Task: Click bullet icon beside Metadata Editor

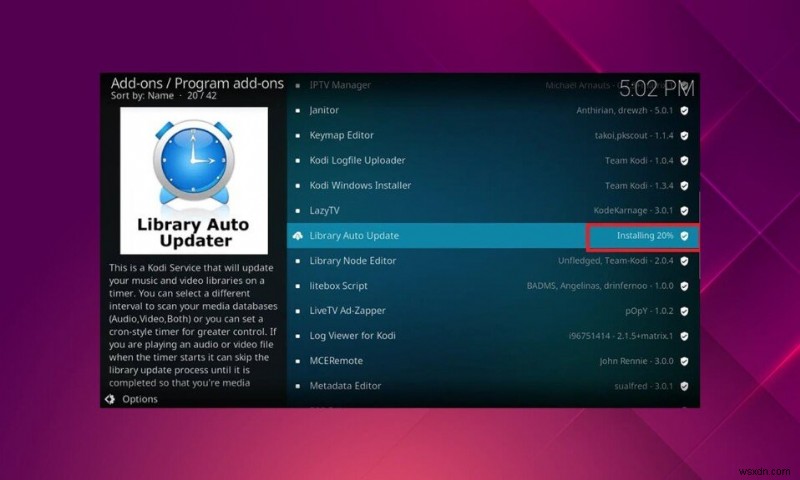Action: 297,386
